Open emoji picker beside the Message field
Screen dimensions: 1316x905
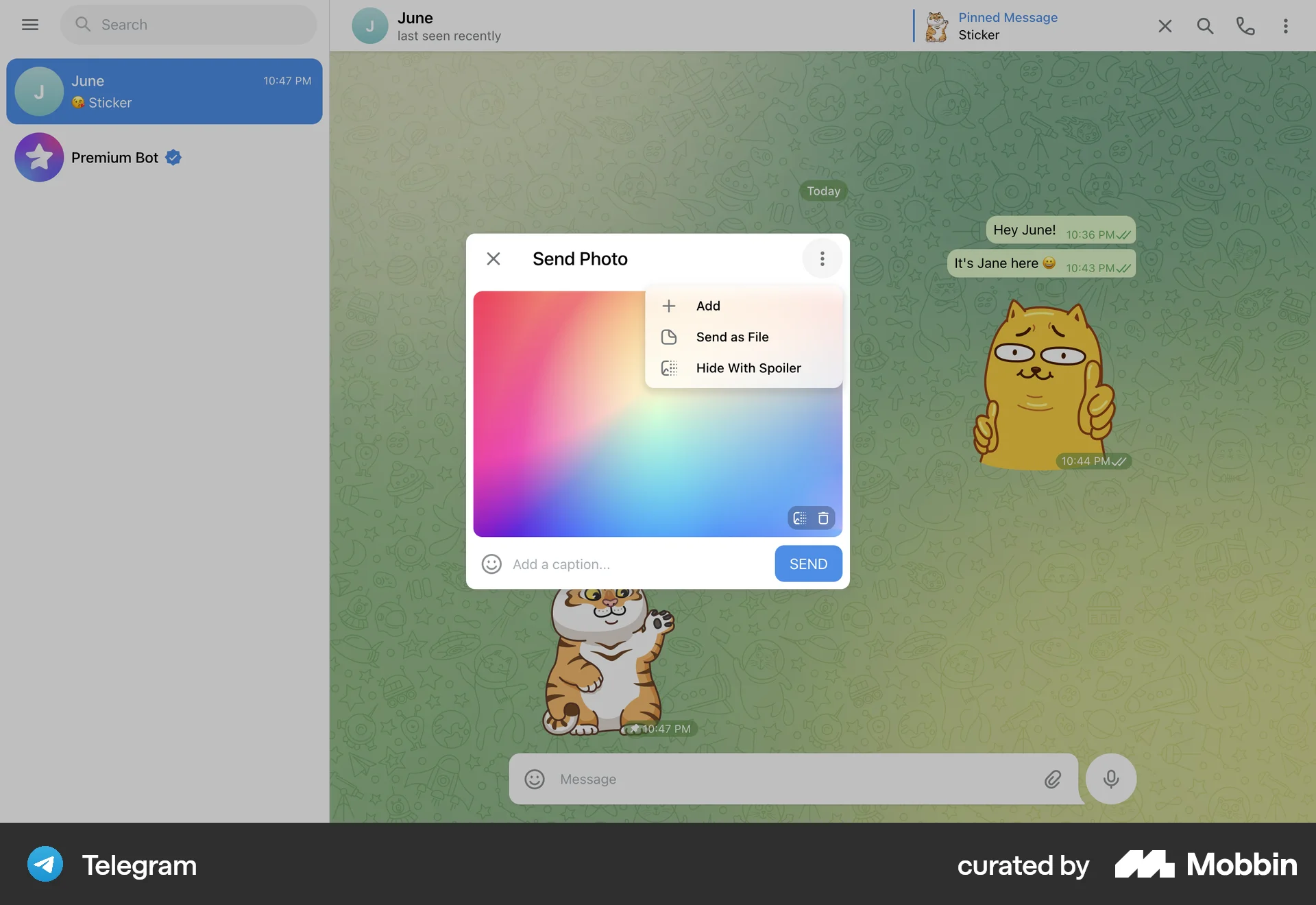point(534,779)
